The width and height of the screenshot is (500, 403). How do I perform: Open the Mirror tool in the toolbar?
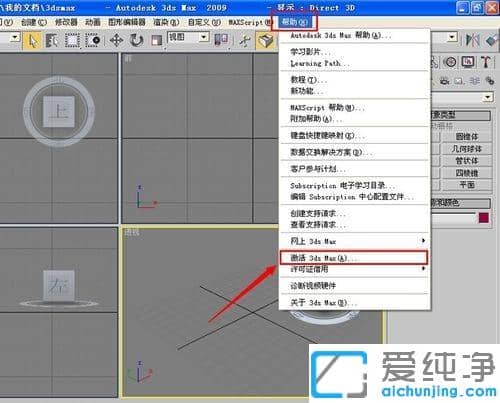pos(473,40)
